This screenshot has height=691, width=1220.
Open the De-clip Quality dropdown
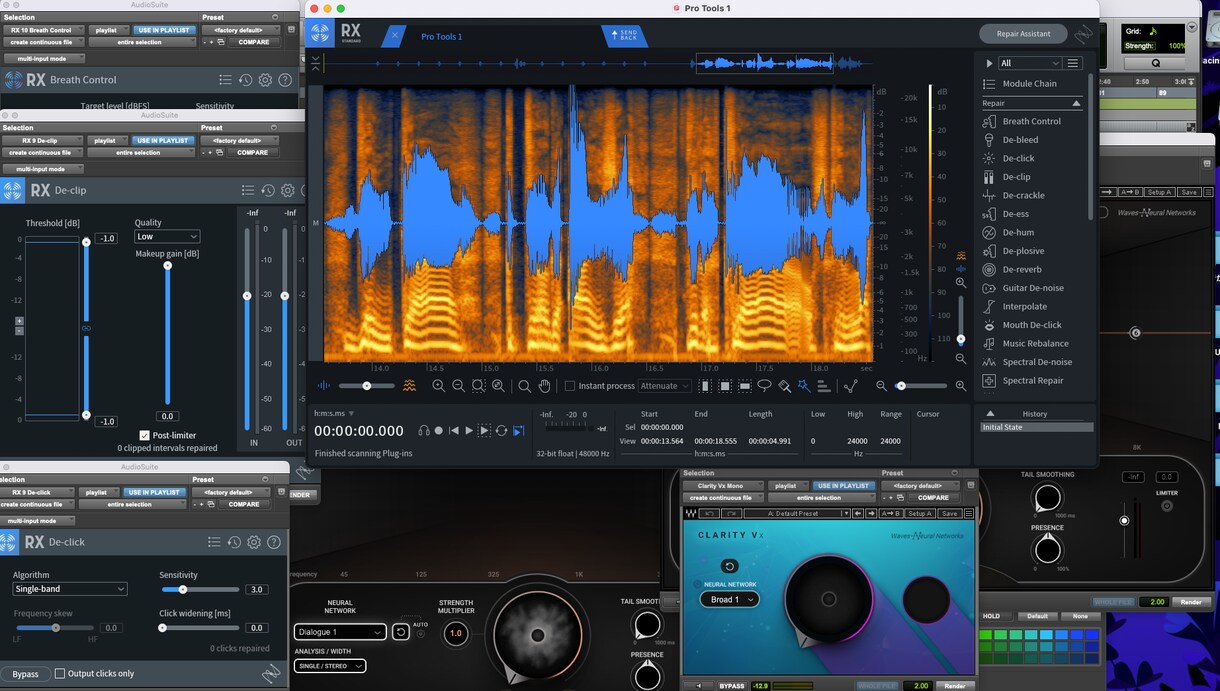point(167,237)
